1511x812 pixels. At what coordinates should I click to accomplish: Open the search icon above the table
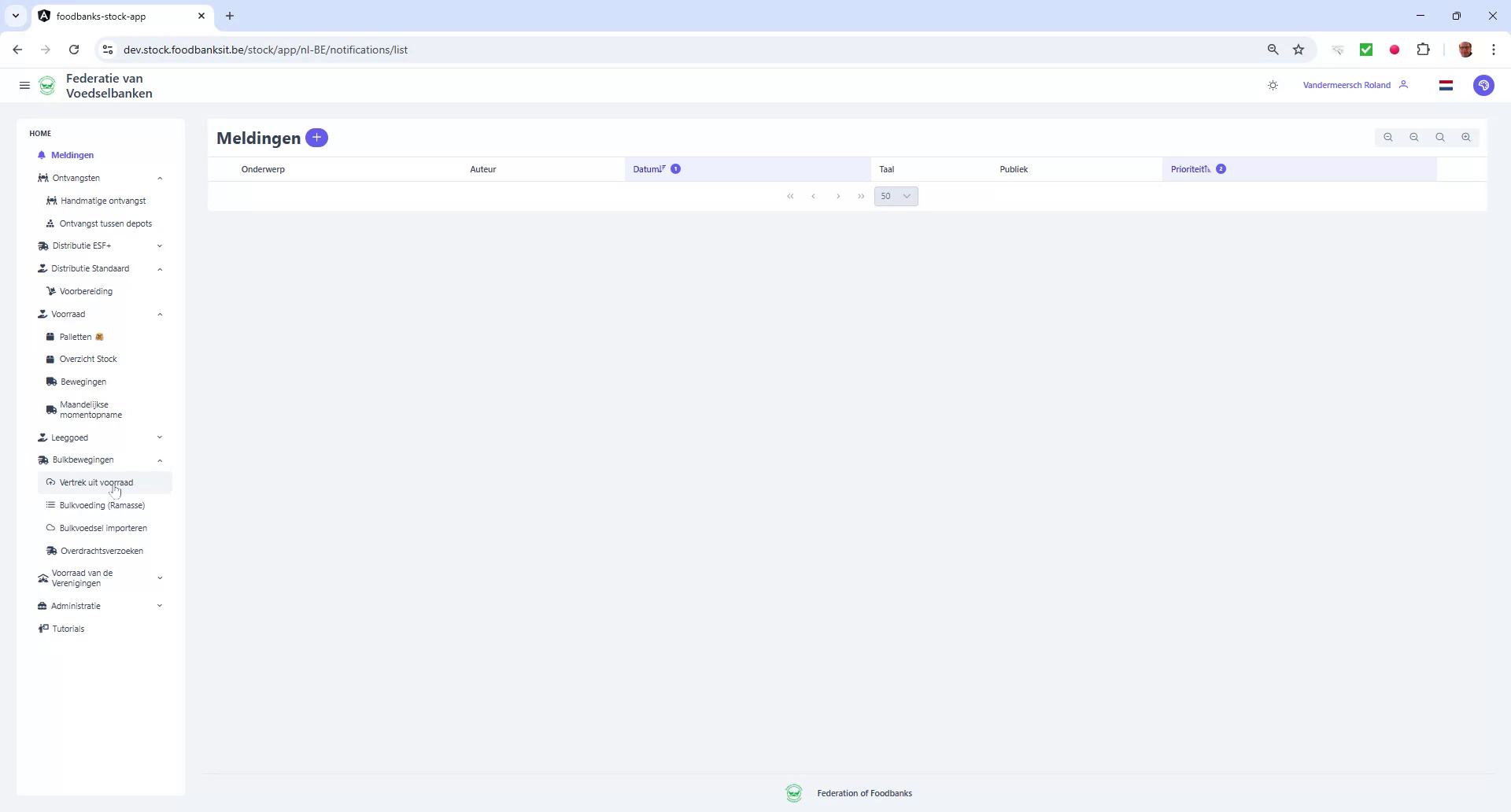coord(1439,137)
